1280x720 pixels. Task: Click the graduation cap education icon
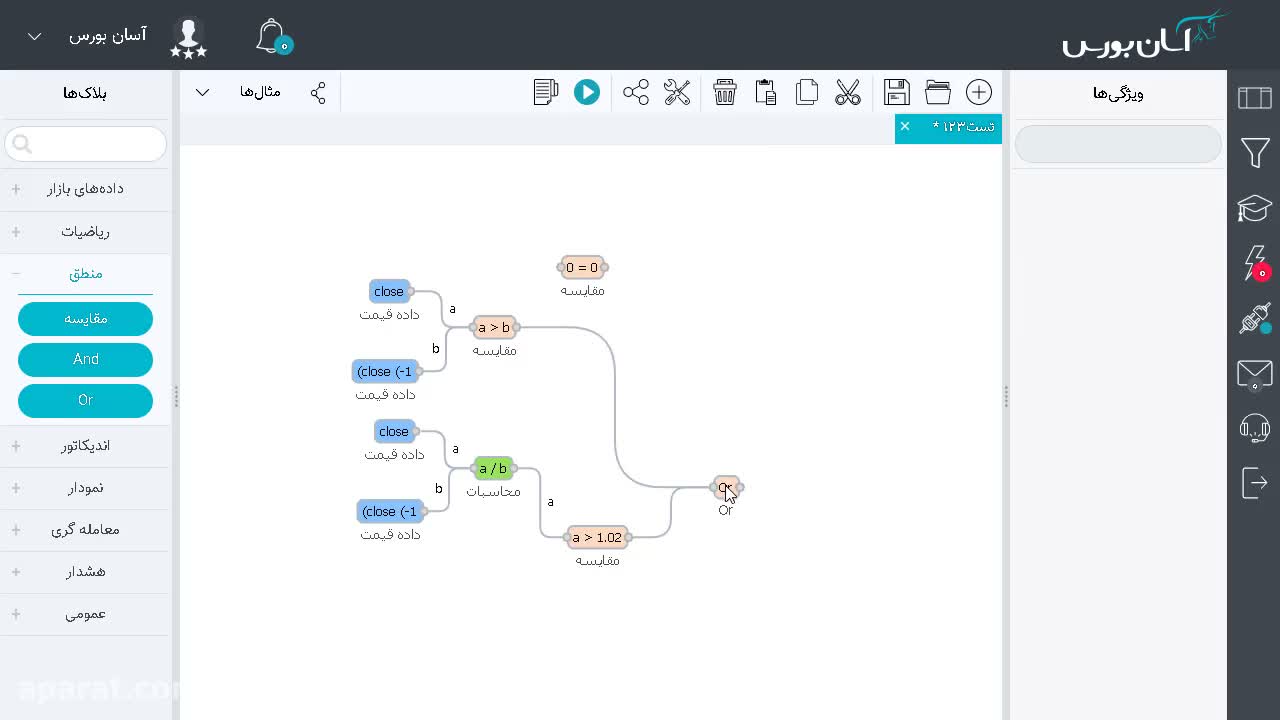1255,208
